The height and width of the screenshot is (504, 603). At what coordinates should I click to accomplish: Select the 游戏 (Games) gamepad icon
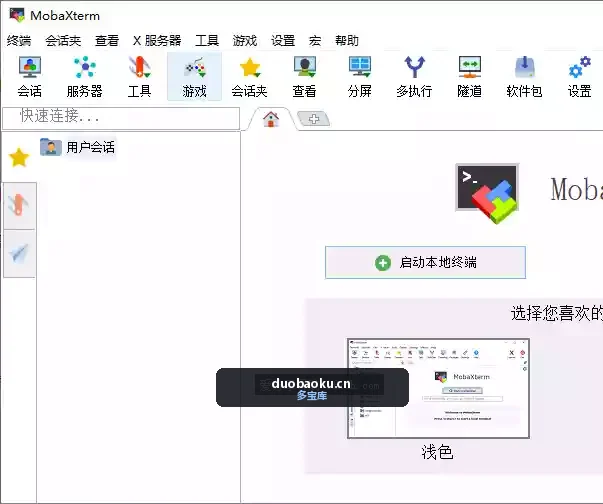click(194, 77)
